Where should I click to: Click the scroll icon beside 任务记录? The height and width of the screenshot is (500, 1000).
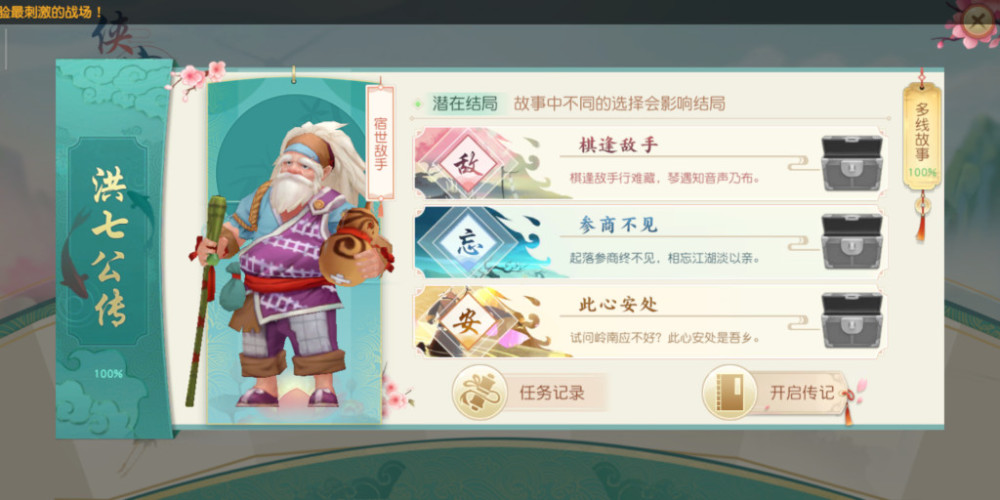(480, 392)
